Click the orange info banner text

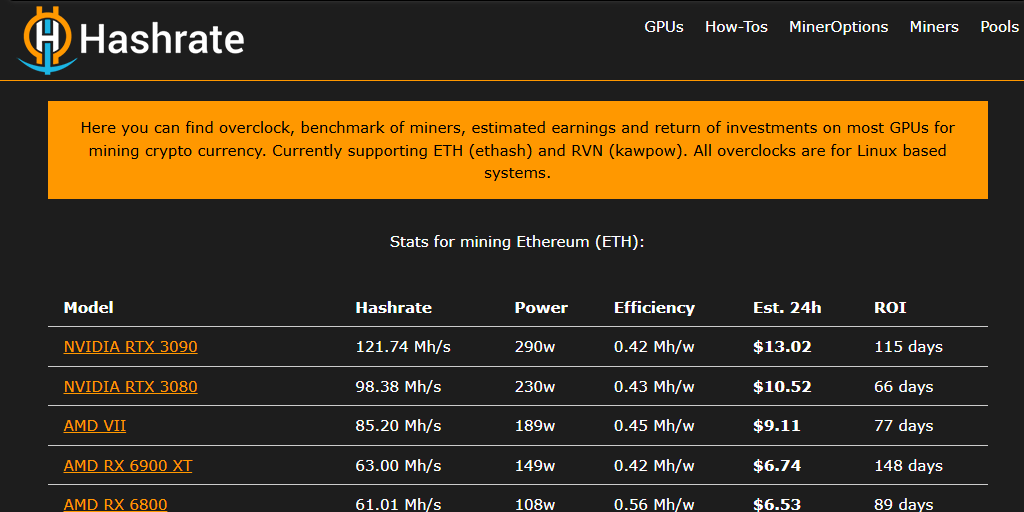518,150
